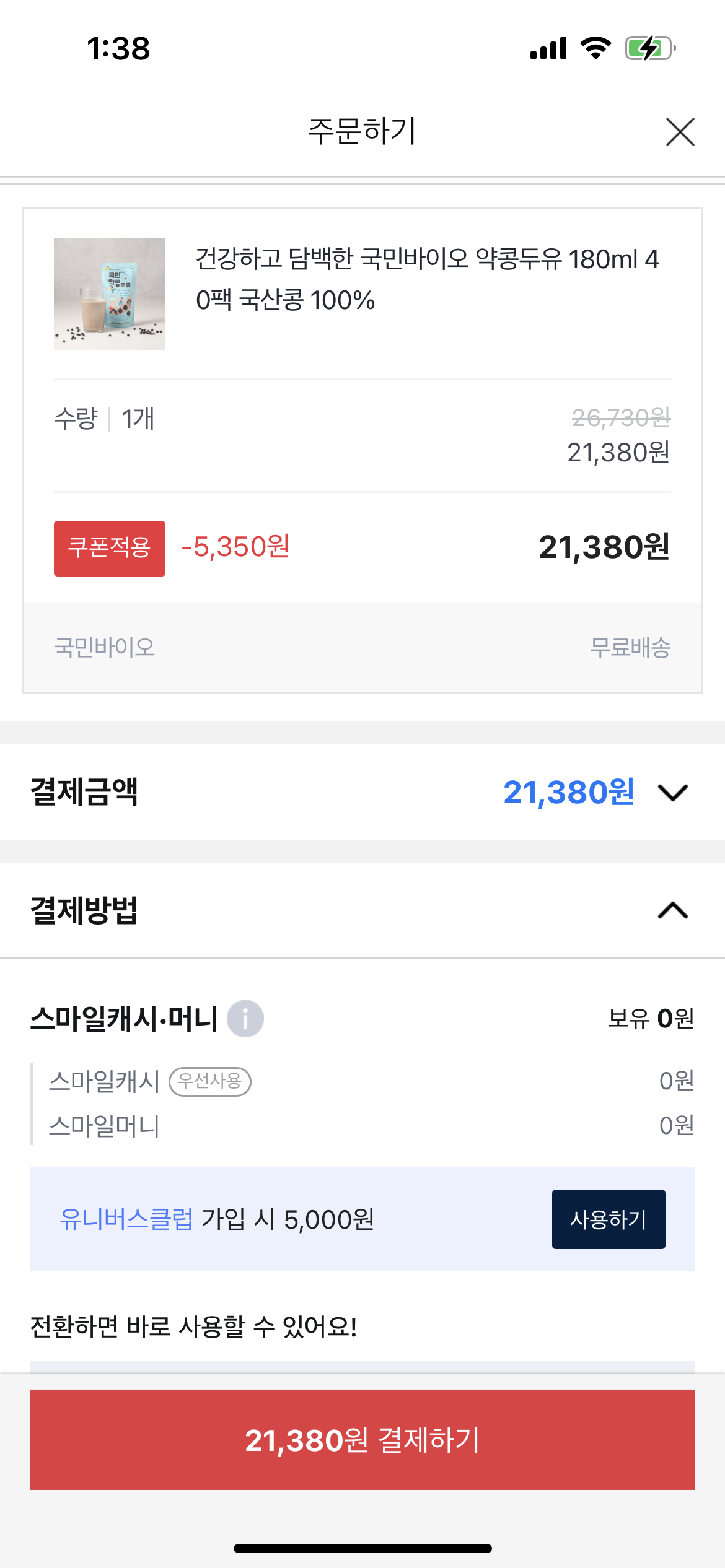725x1568 pixels.
Task: Tap the 우선사용 priority tag
Action: click(210, 1081)
